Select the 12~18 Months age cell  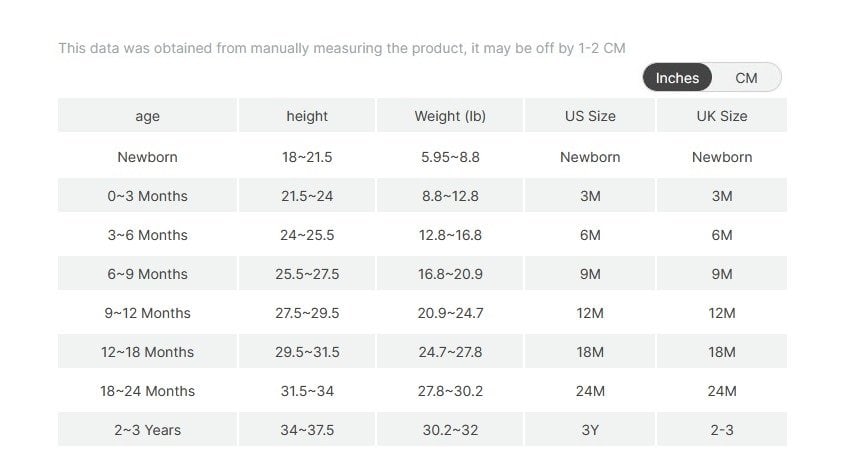(147, 352)
